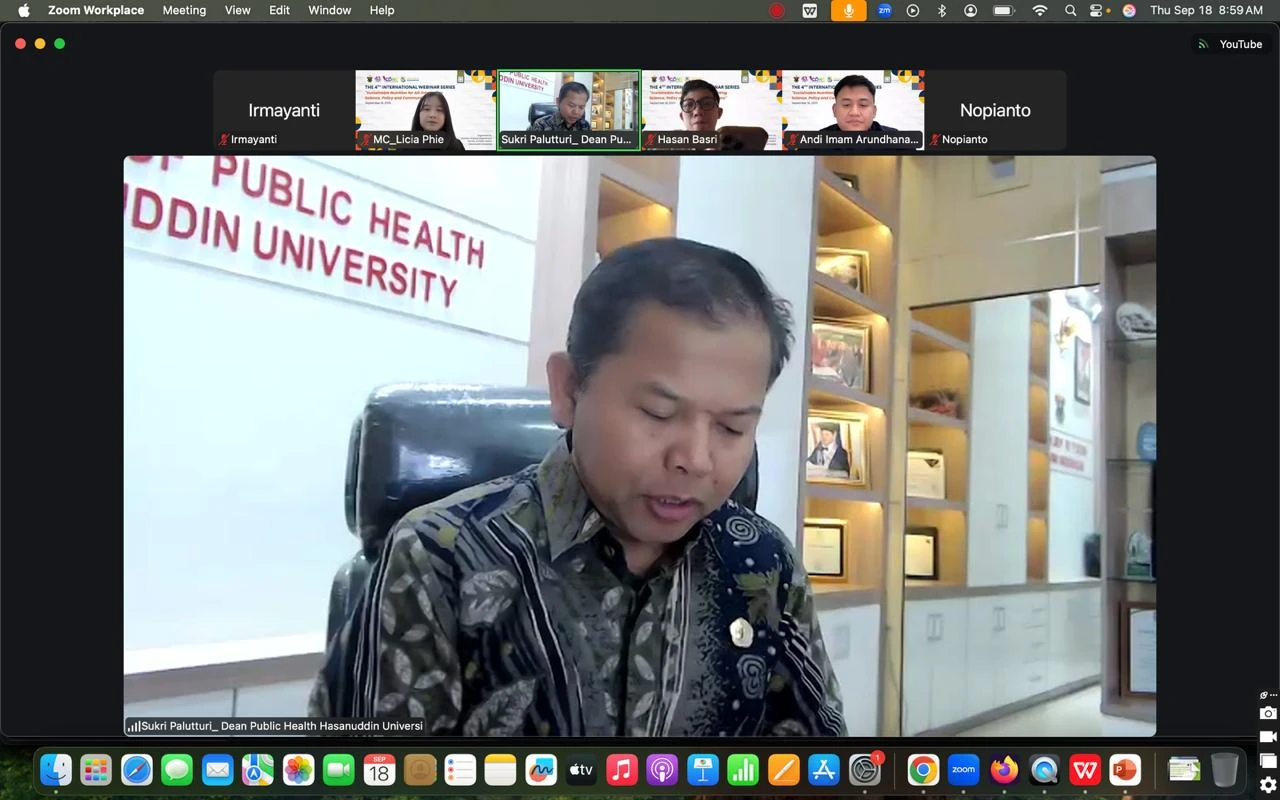
Task: Open App Store from the Dock
Action: (x=824, y=770)
